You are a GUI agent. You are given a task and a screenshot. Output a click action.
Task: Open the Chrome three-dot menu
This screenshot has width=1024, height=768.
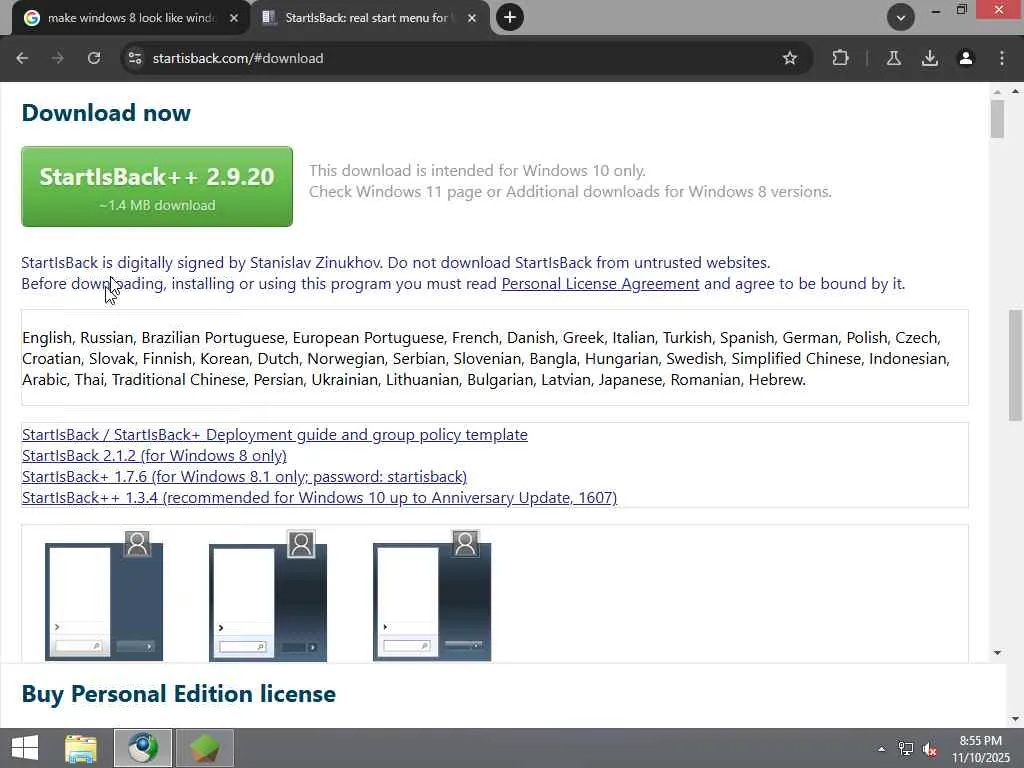[1002, 58]
